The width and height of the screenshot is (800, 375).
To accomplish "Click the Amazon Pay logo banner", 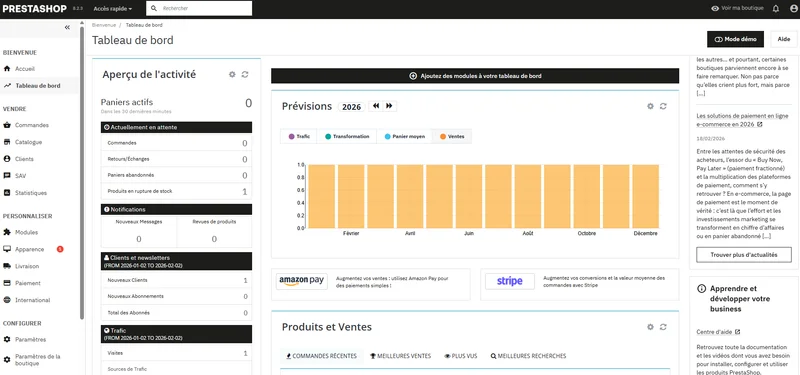I will coord(302,281).
